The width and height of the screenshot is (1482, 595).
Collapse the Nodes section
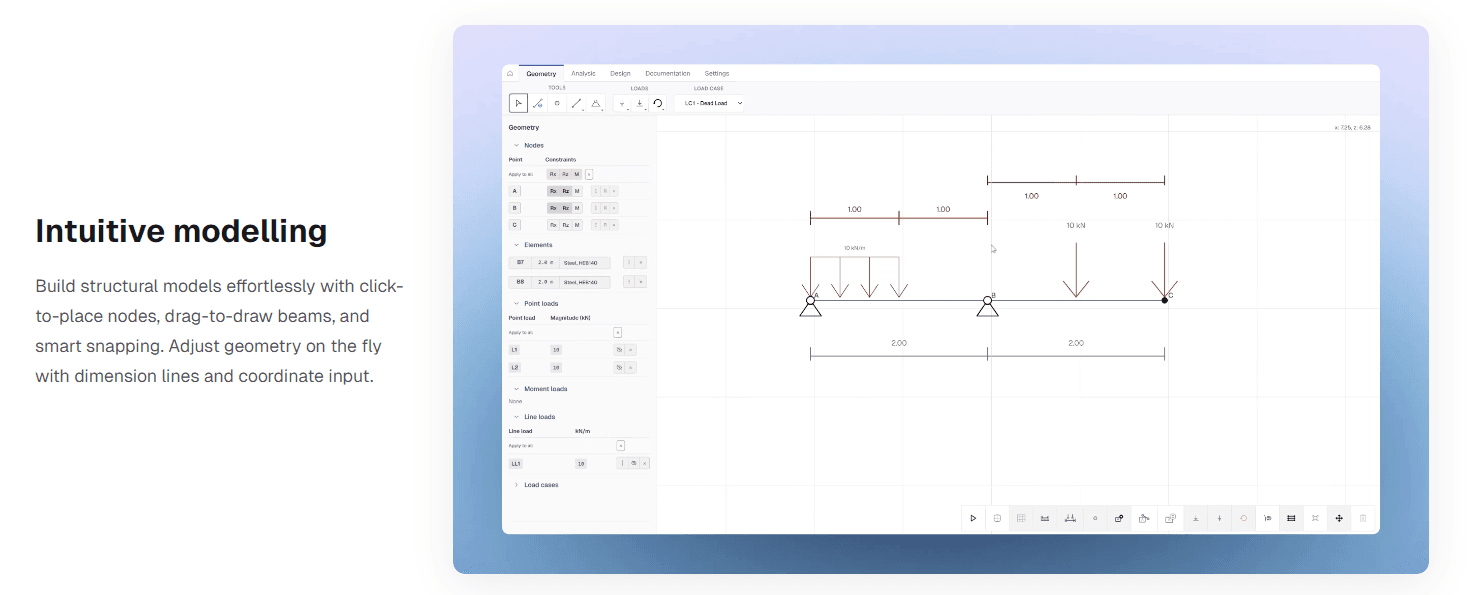coord(516,145)
